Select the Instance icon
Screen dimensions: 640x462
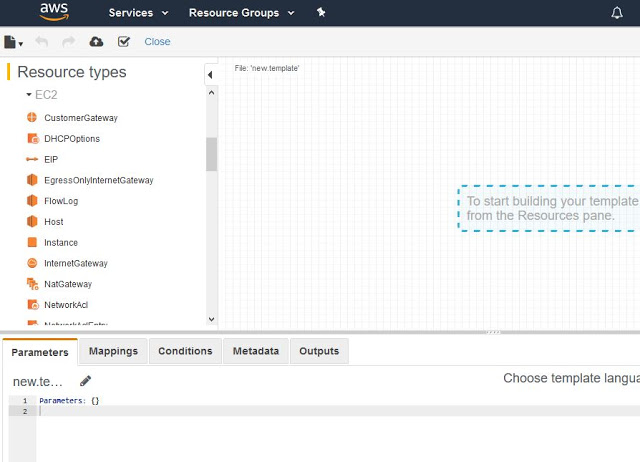32,242
